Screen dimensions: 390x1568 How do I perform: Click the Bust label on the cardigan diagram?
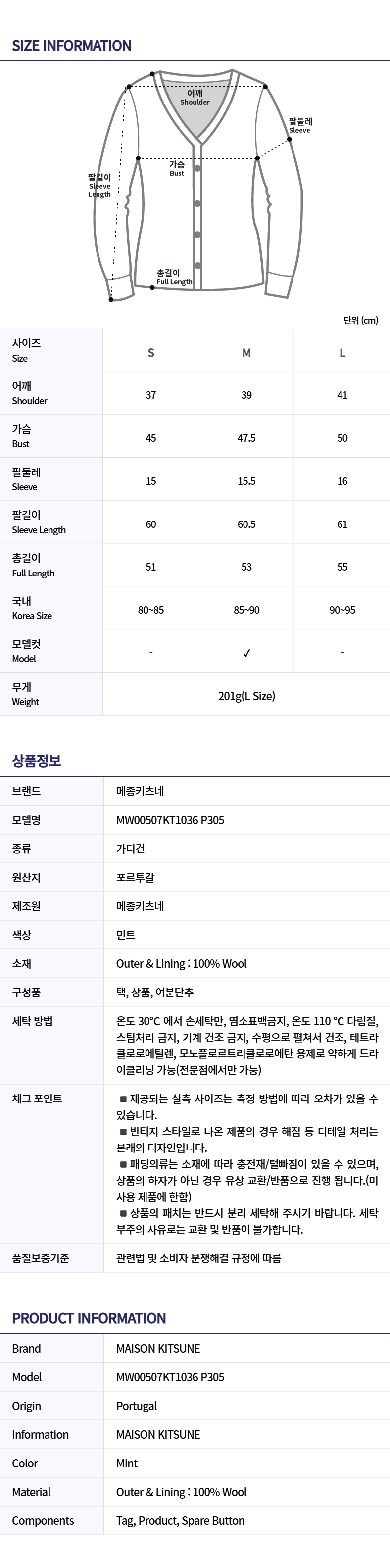click(177, 168)
